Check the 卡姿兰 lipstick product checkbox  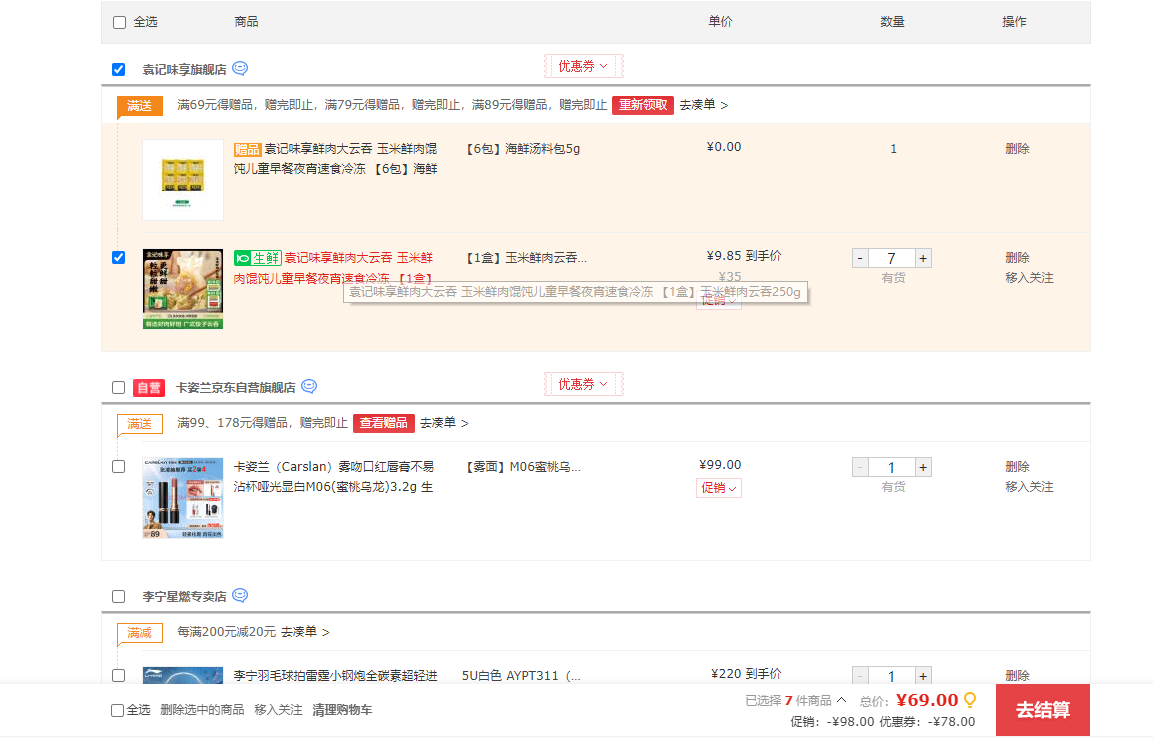pyautogui.click(x=118, y=467)
